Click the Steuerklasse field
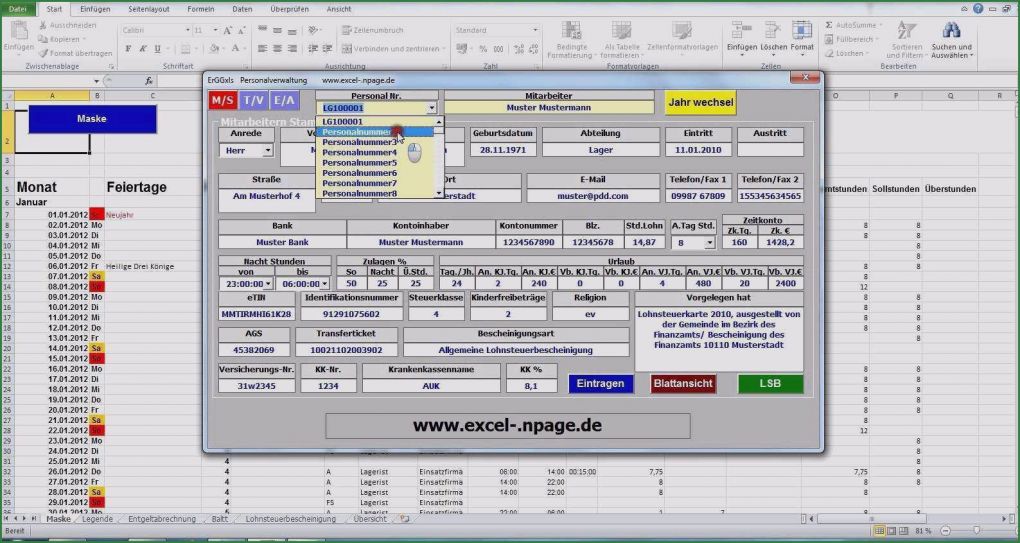 pos(436,314)
